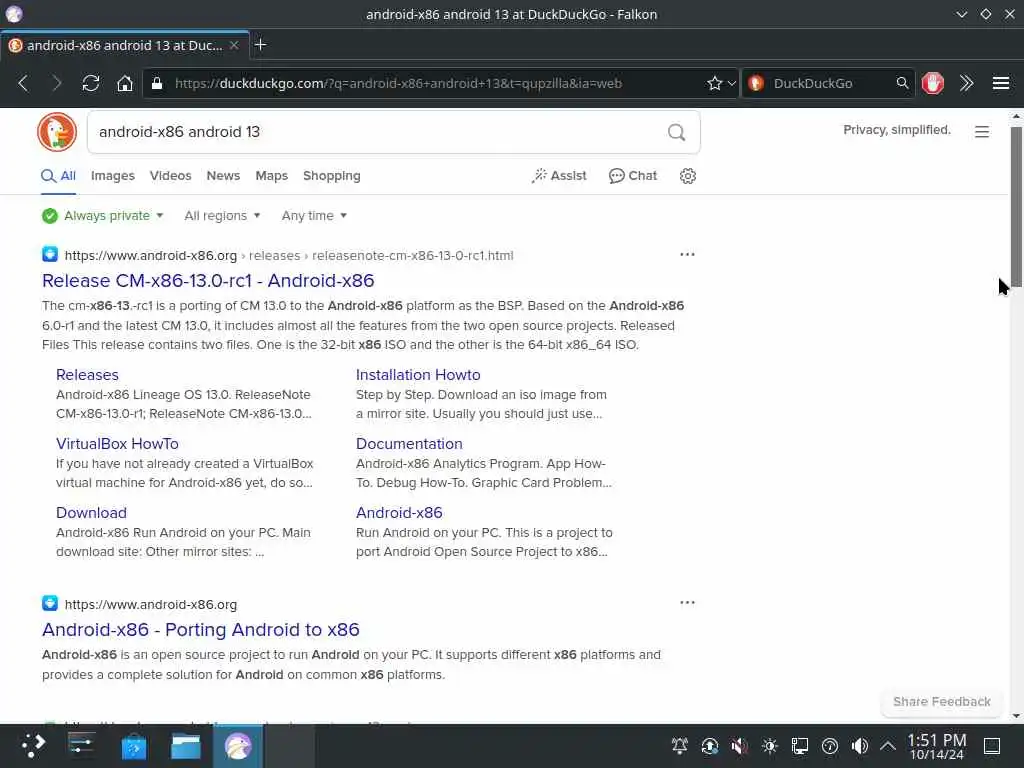Open the Android-x86 sitelink

(399, 513)
